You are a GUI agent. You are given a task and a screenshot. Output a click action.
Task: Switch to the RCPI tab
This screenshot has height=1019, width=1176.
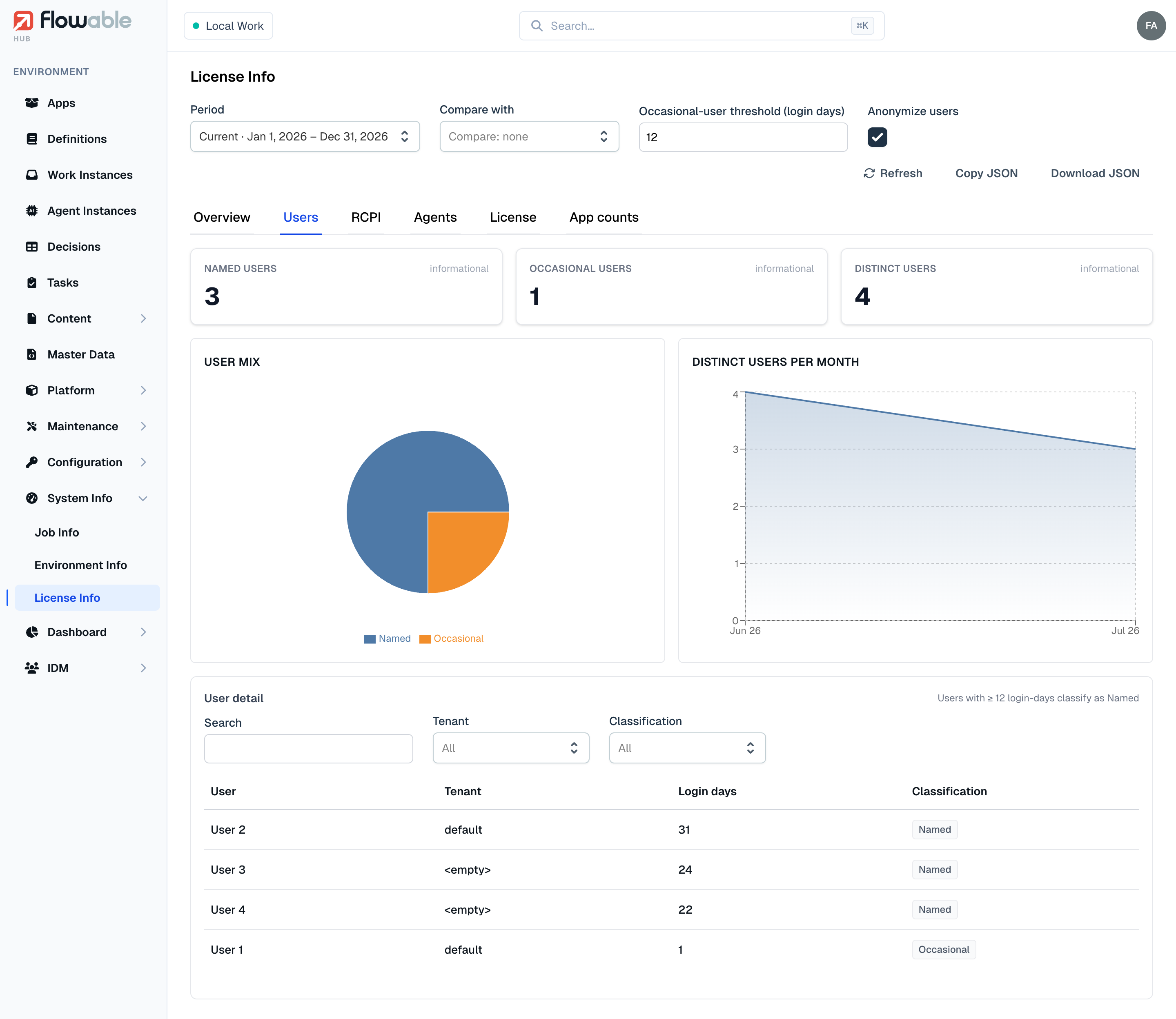[365, 217]
